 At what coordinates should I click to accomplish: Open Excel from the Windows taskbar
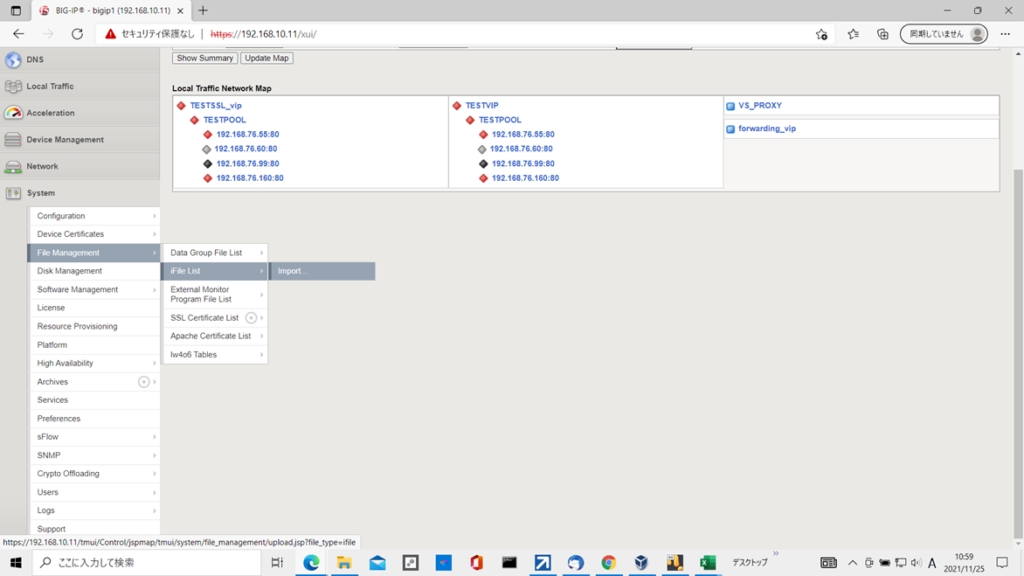(707, 563)
